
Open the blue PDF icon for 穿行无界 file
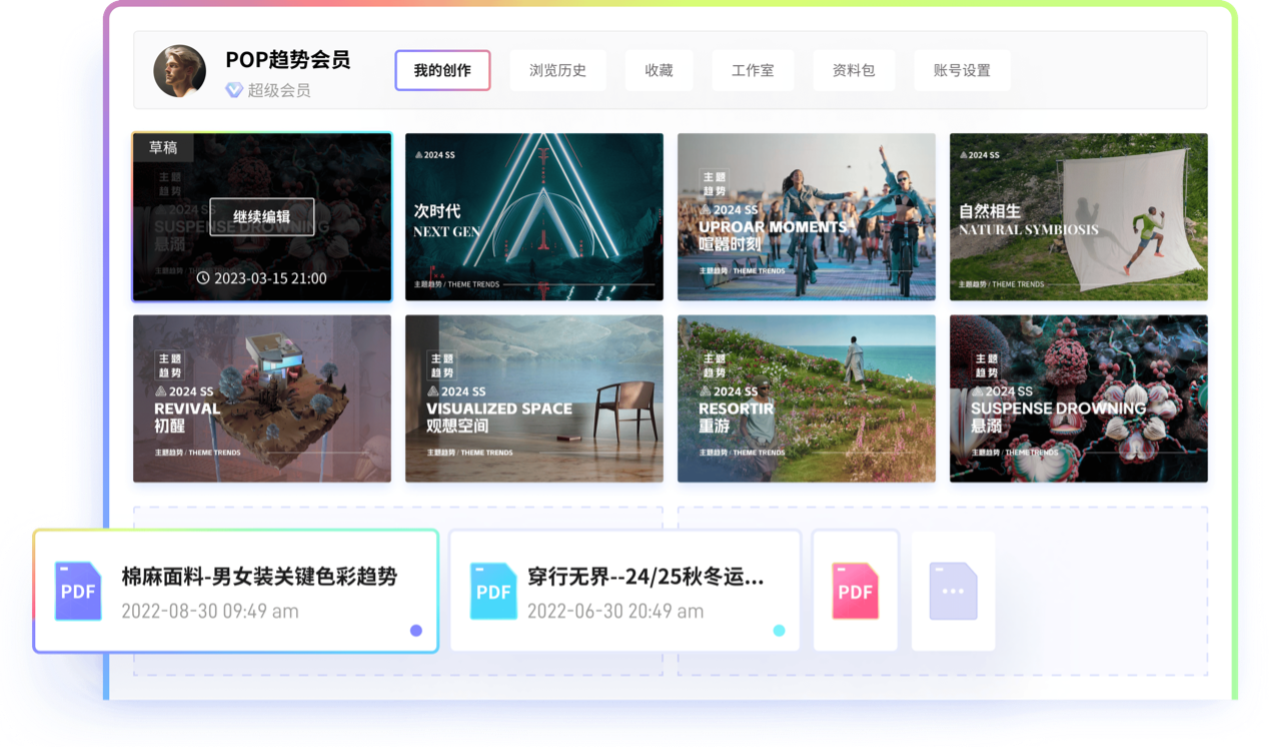492,591
